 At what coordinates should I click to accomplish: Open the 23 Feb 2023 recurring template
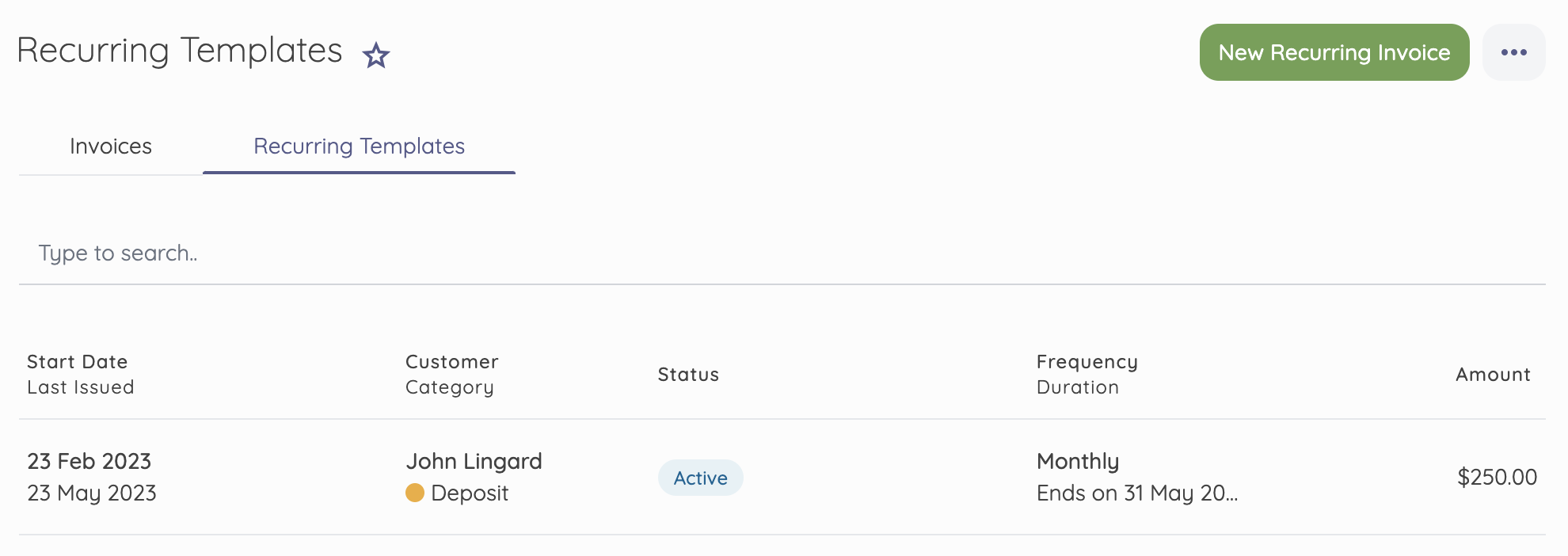(x=89, y=461)
